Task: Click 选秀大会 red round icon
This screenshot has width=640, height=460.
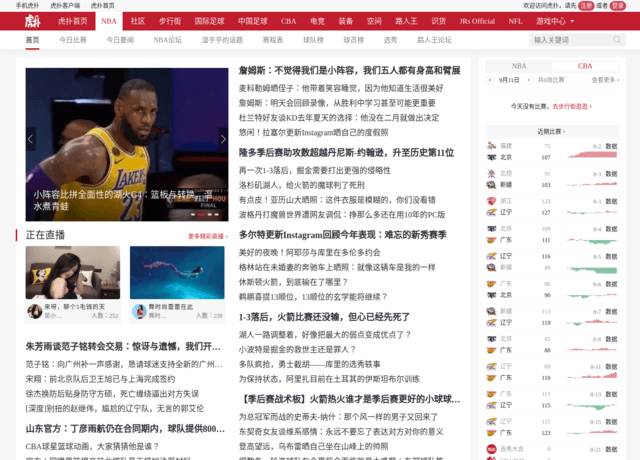Action: [x=491, y=449]
